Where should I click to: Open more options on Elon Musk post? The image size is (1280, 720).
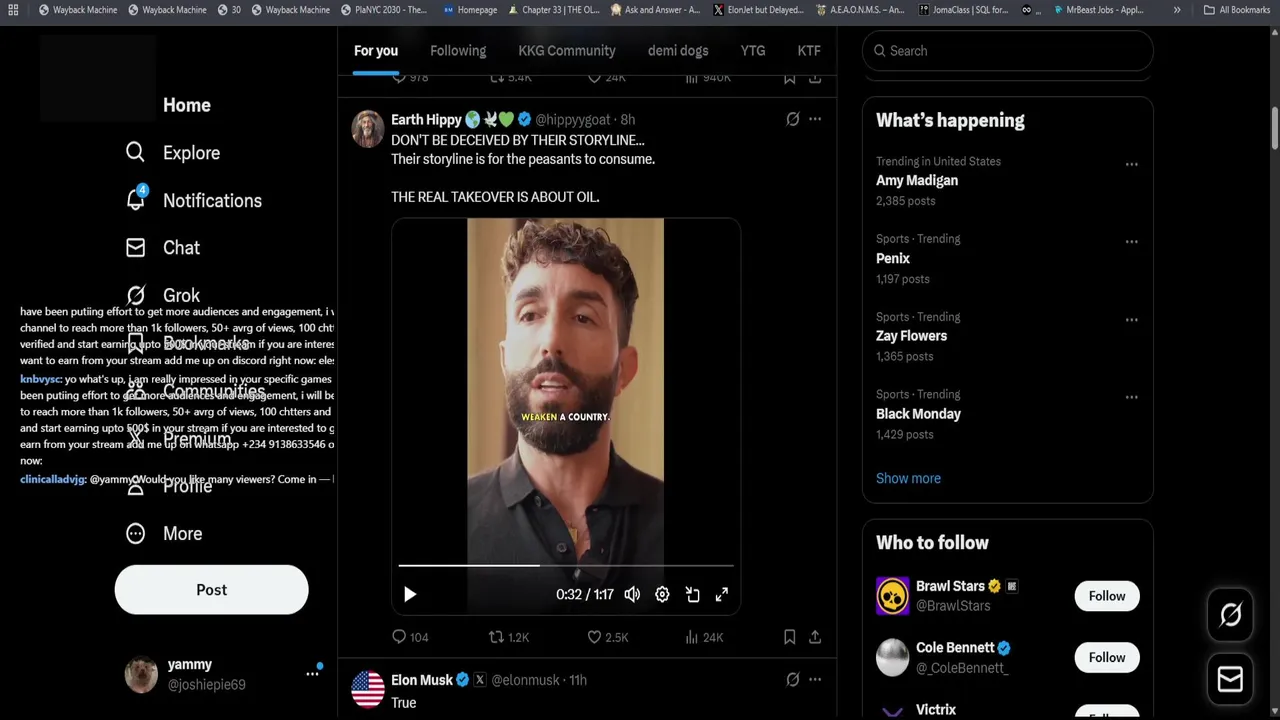click(x=815, y=679)
